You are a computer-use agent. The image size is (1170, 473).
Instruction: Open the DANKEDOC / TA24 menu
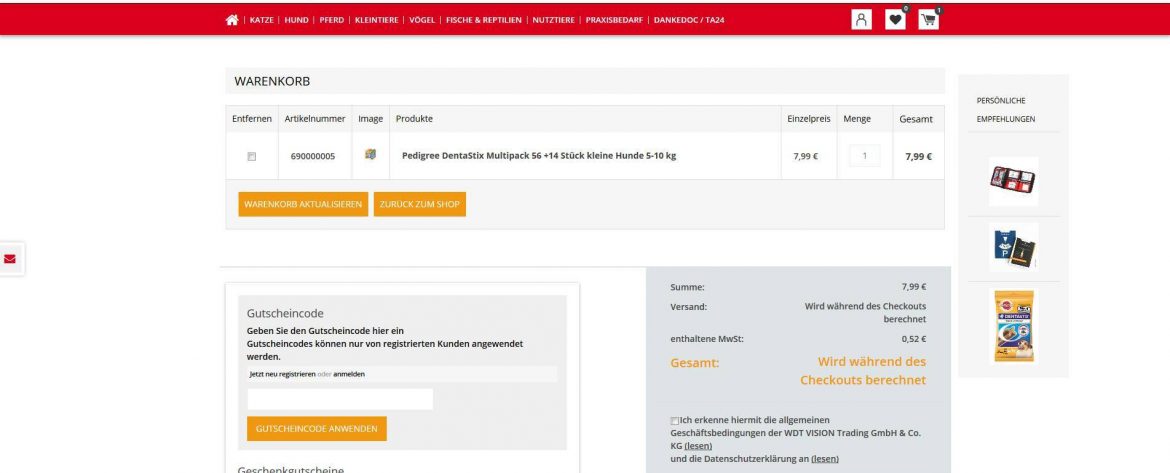689,20
